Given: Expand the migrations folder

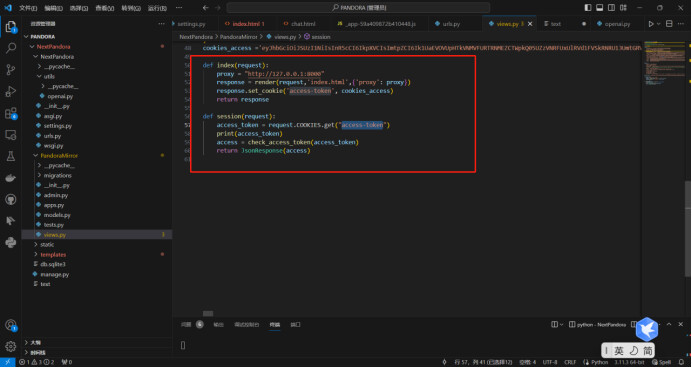Looking at the screenshot, I should coord(39,176).
